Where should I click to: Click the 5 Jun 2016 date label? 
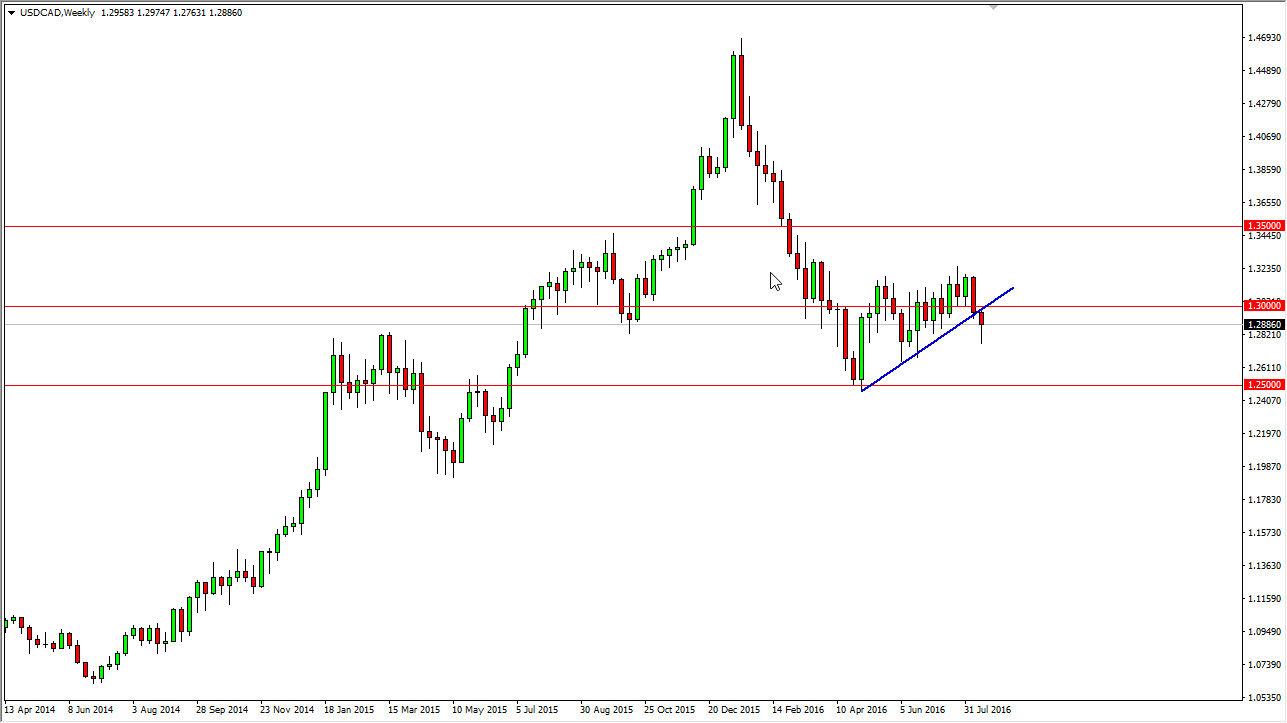point(923,709)
